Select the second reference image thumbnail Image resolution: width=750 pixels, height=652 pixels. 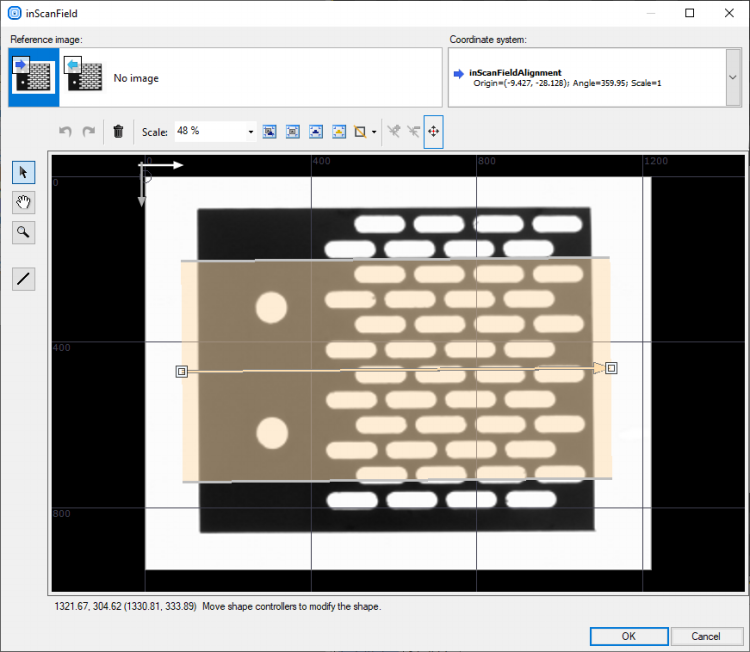click(84, 77)
